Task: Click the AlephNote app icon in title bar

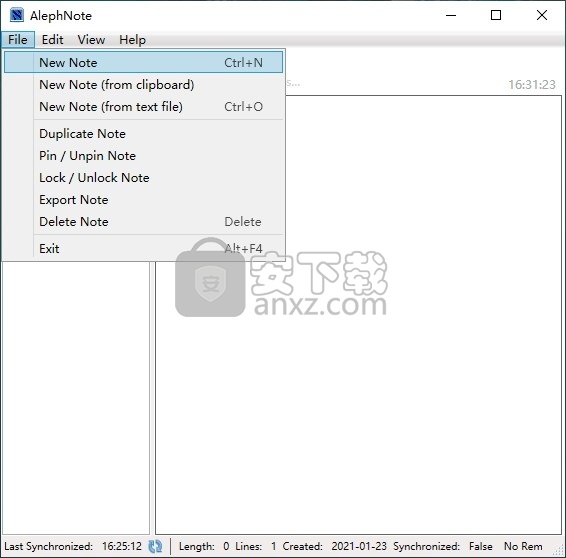Action: 17,15
